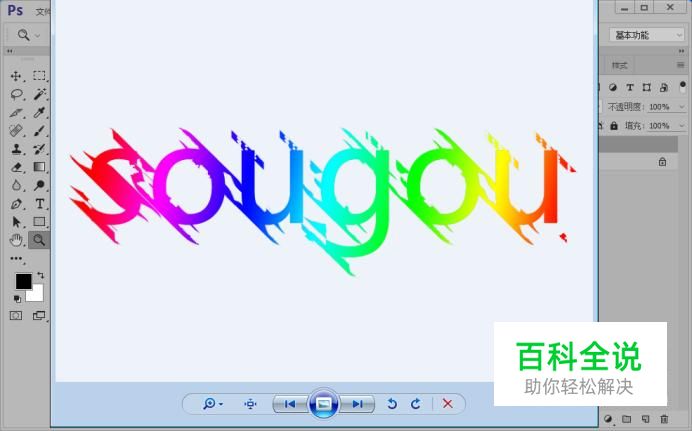Viewport: 692px width, 431px height.
Task: Delete the image with red X
Action: [448, 404]
